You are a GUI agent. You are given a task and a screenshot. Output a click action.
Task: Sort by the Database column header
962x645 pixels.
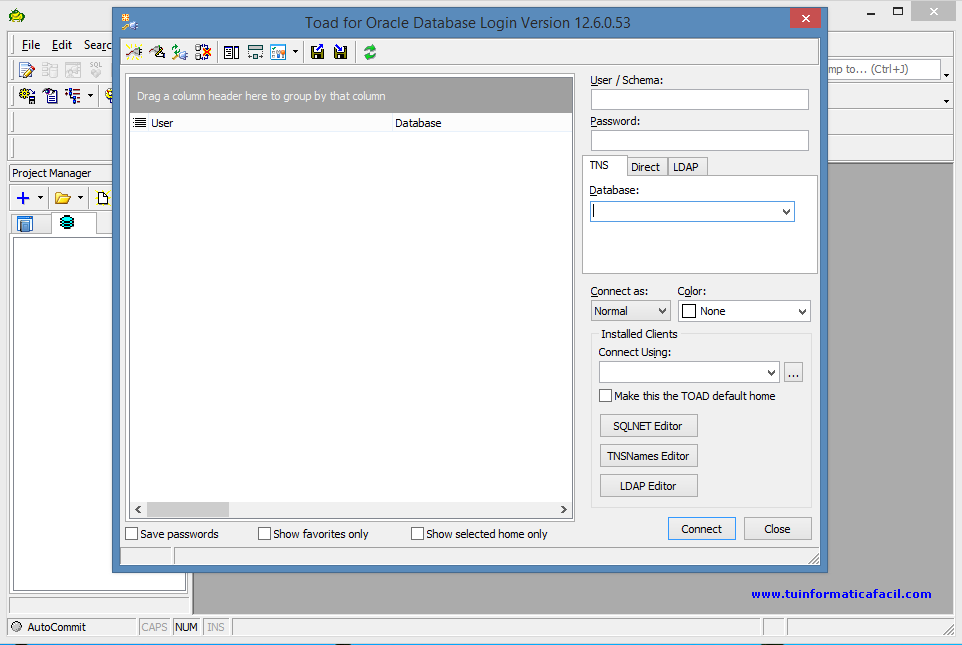point(482,123)
